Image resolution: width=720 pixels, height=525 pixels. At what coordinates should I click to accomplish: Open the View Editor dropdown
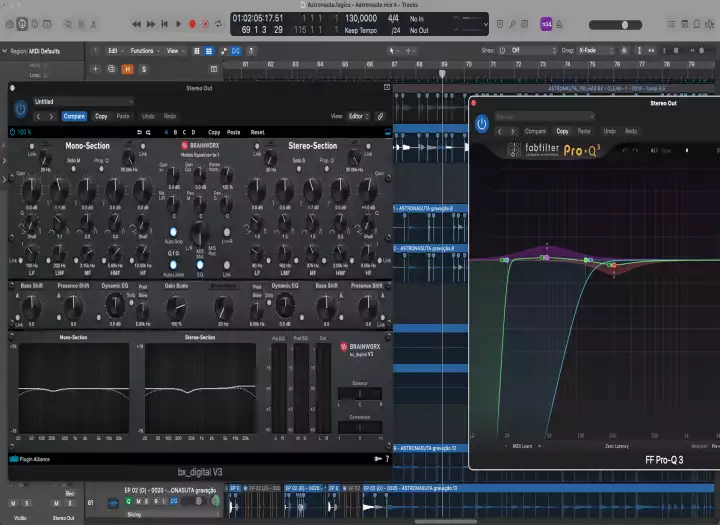359,116
